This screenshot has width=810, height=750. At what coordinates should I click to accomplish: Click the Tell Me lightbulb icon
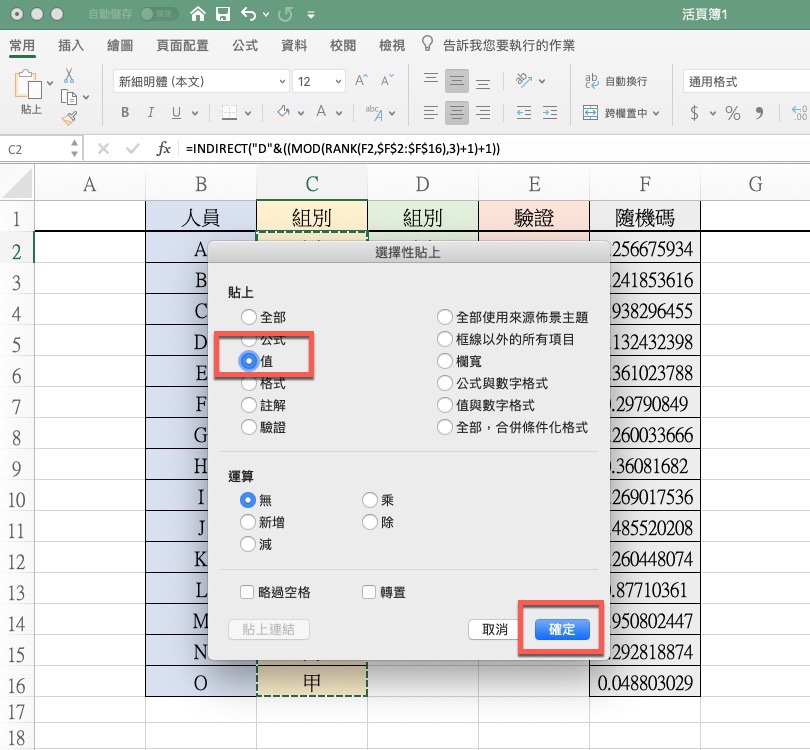427,44
